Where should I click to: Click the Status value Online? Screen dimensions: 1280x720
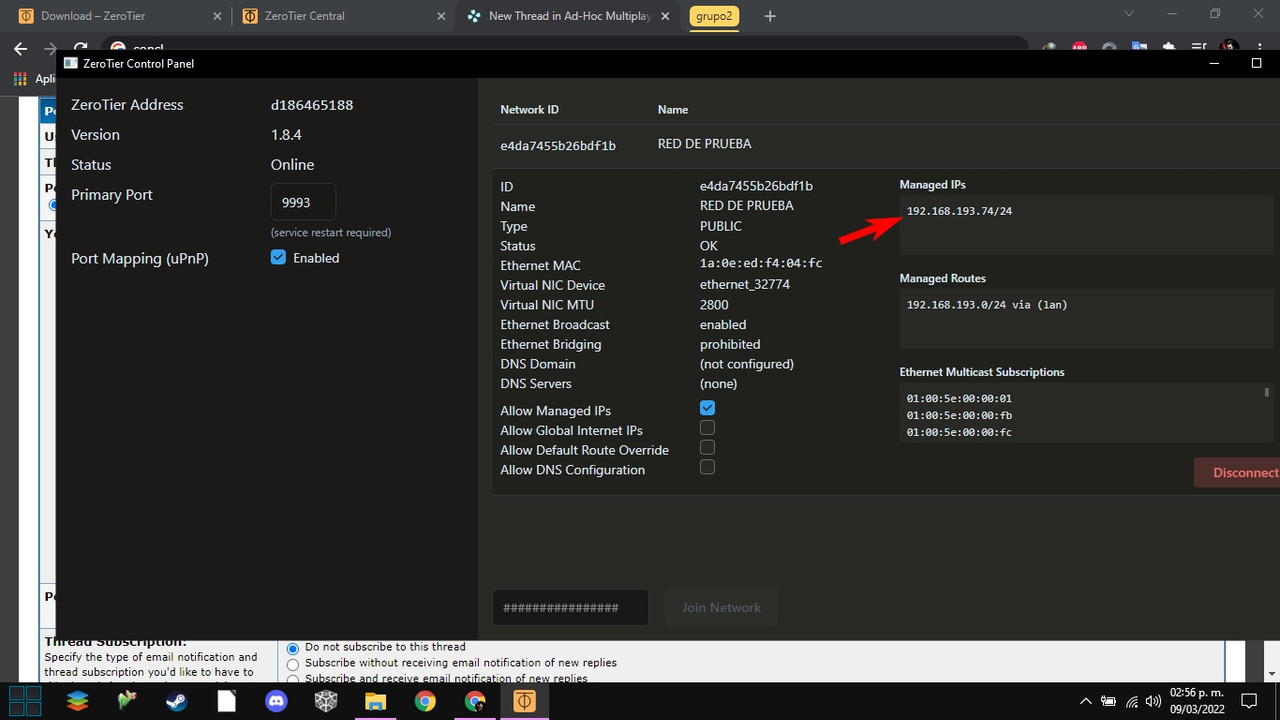pos(292,165)
